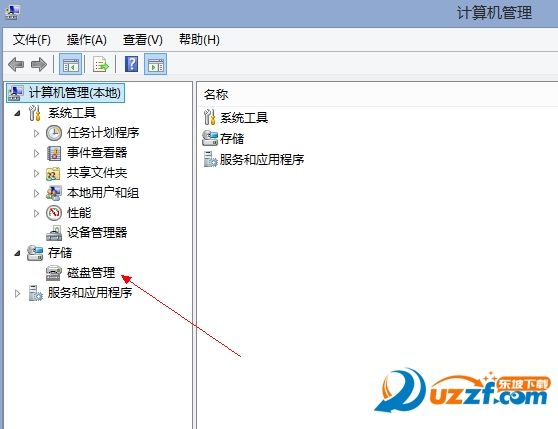Select 存储 label in the tree
Screen dimensions: 558x429
[60, 253]
